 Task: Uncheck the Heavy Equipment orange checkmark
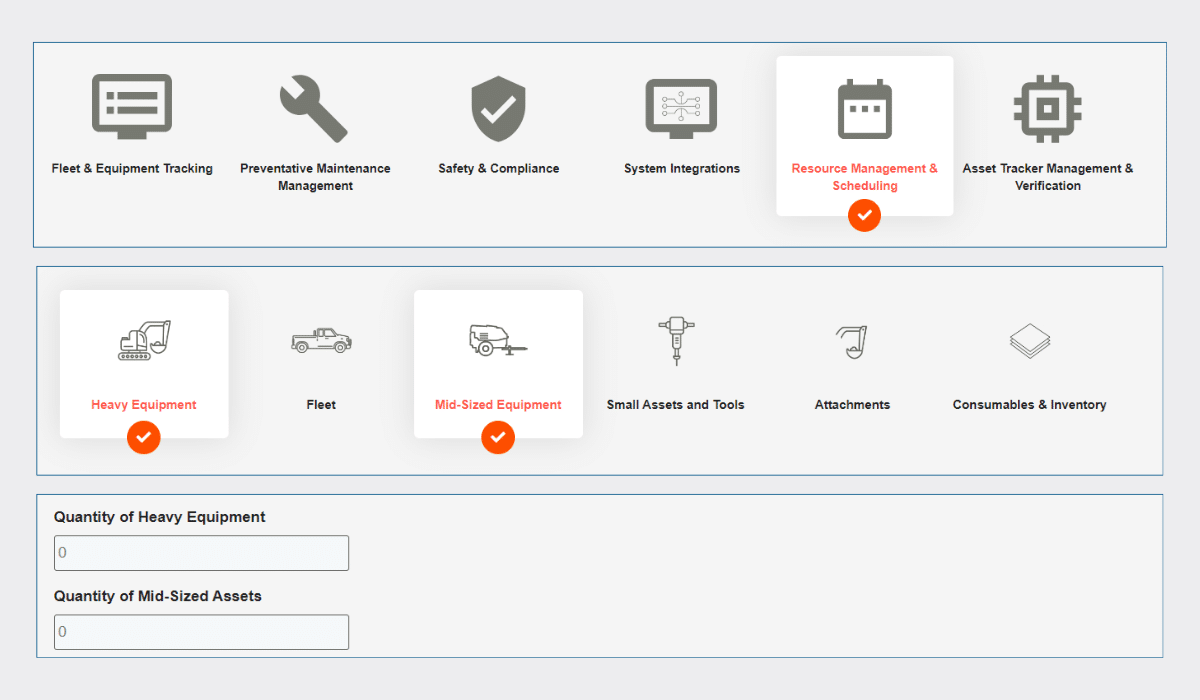click(x=144, y=437)
